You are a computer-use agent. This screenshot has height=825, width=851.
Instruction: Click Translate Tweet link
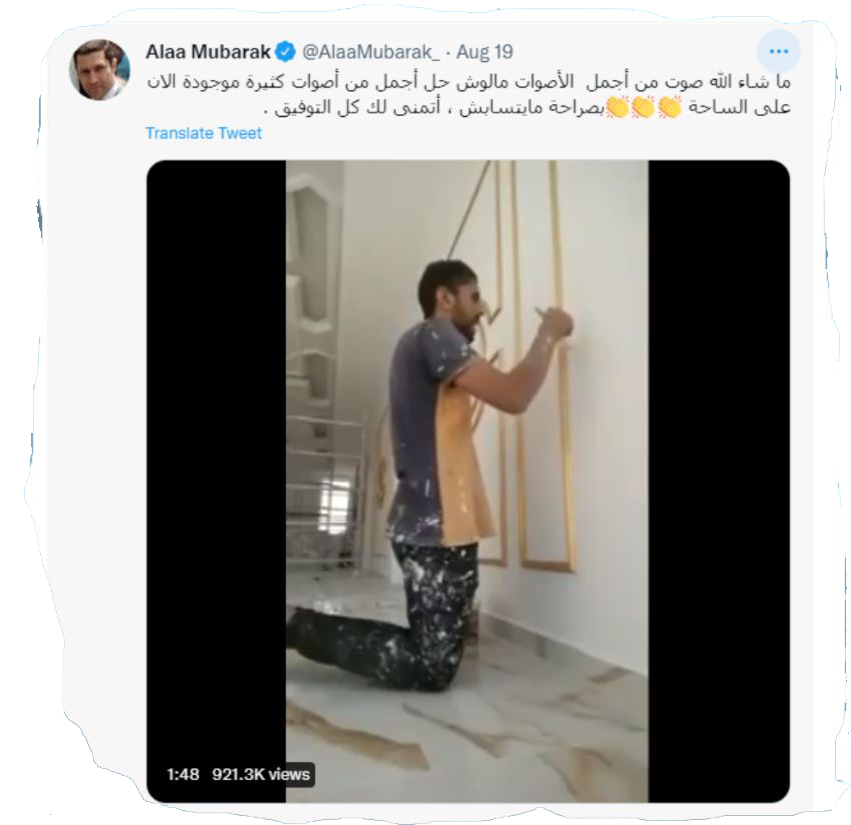(x=204, y=133)
